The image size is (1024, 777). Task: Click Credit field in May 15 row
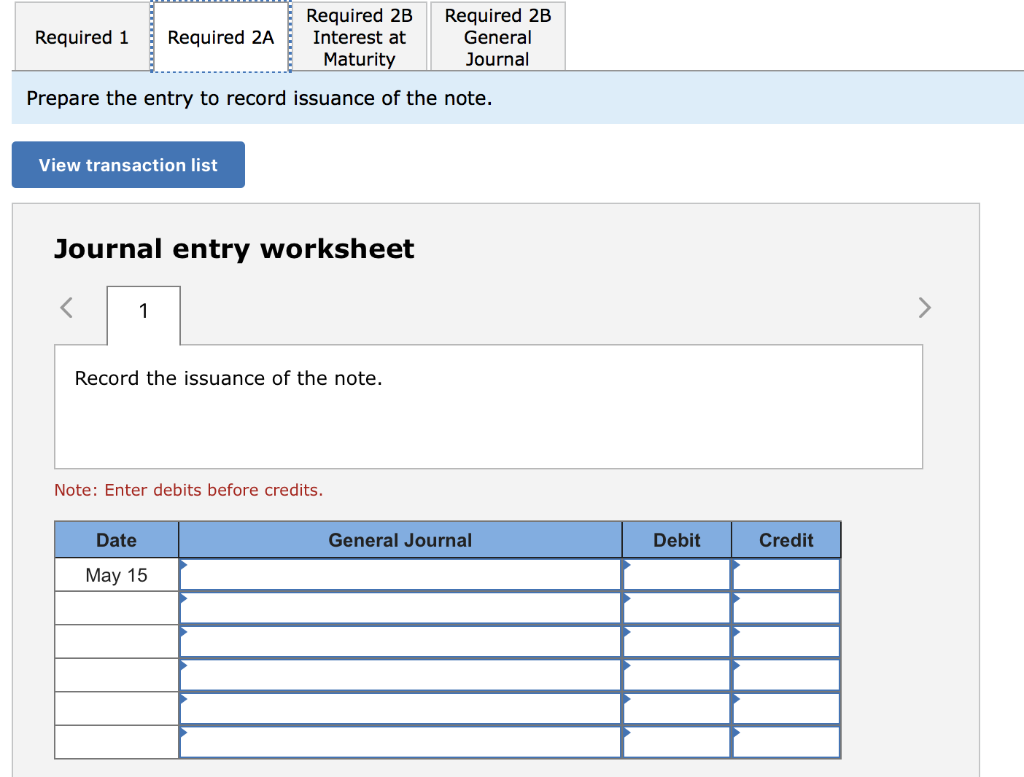786,575
